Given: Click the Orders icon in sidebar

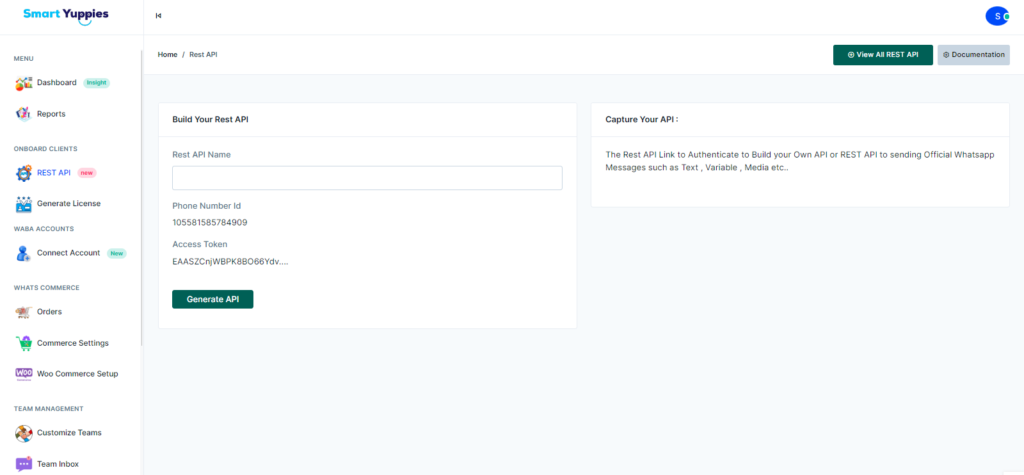Looking at the screenshot, I should (24, 312).
